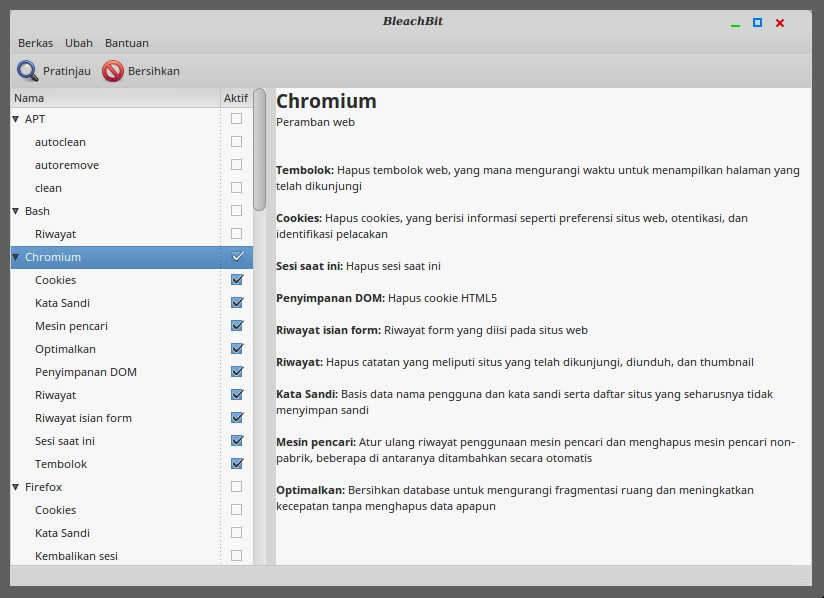This screenshot has width=824, height=598.
Task: Close the BleachBit window
Action: pyautogui.click(x=780, y=23)
